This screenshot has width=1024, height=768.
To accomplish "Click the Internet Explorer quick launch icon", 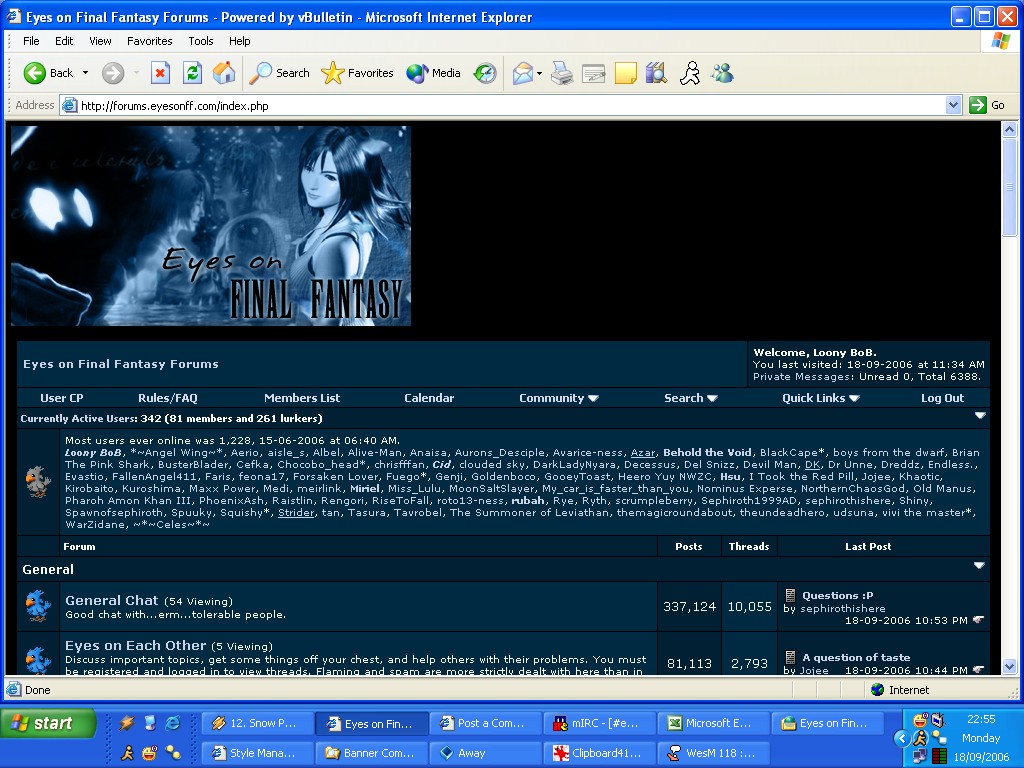I will coord(172,722).
